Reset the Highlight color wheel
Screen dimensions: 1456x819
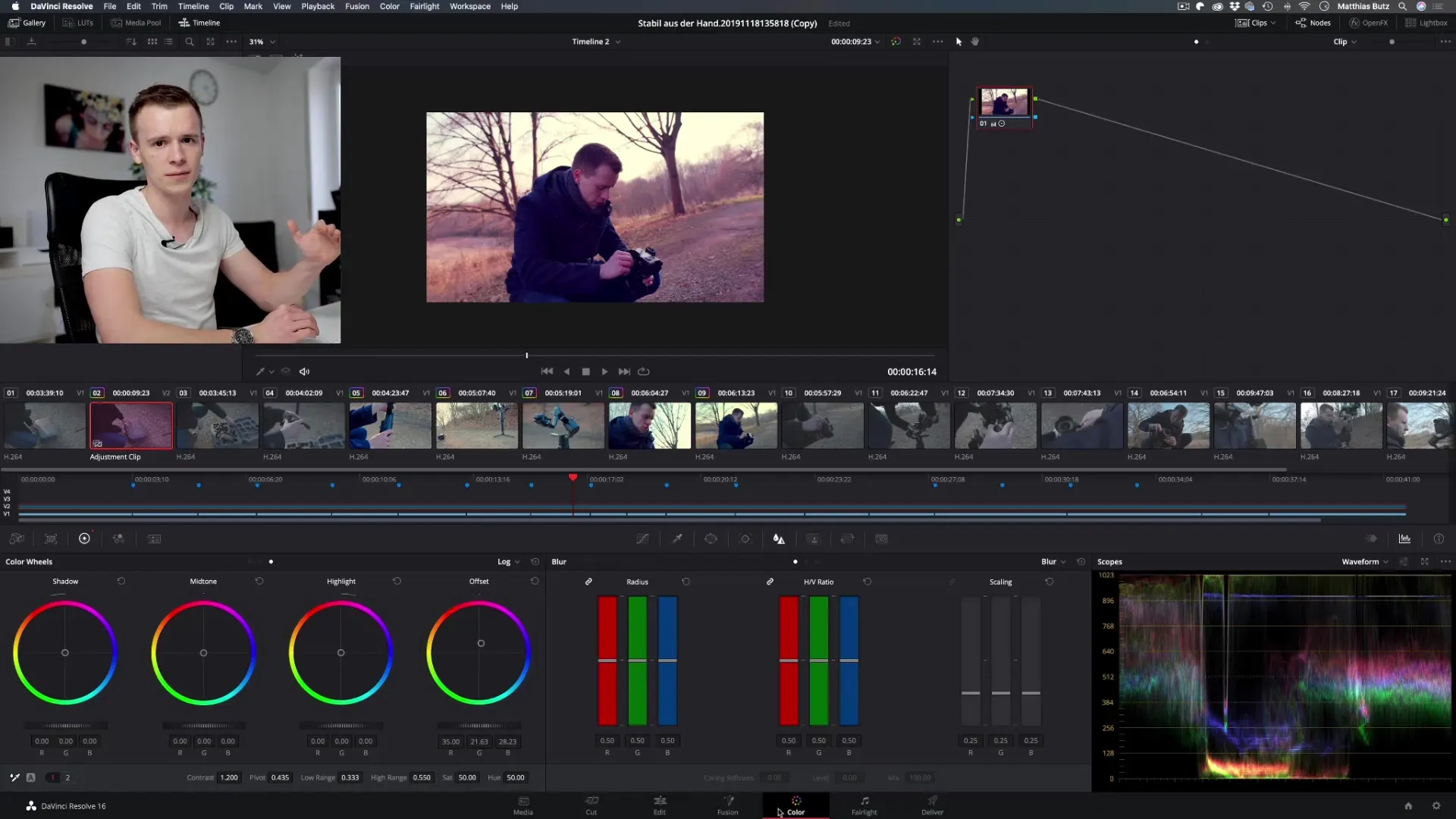(397, 581)
